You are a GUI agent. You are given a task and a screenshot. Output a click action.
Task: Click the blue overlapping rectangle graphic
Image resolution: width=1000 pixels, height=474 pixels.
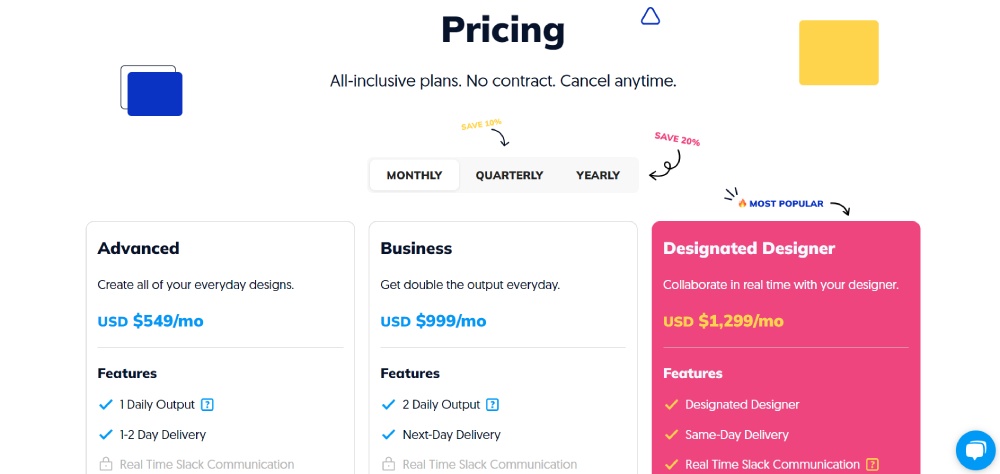point(152,91)
